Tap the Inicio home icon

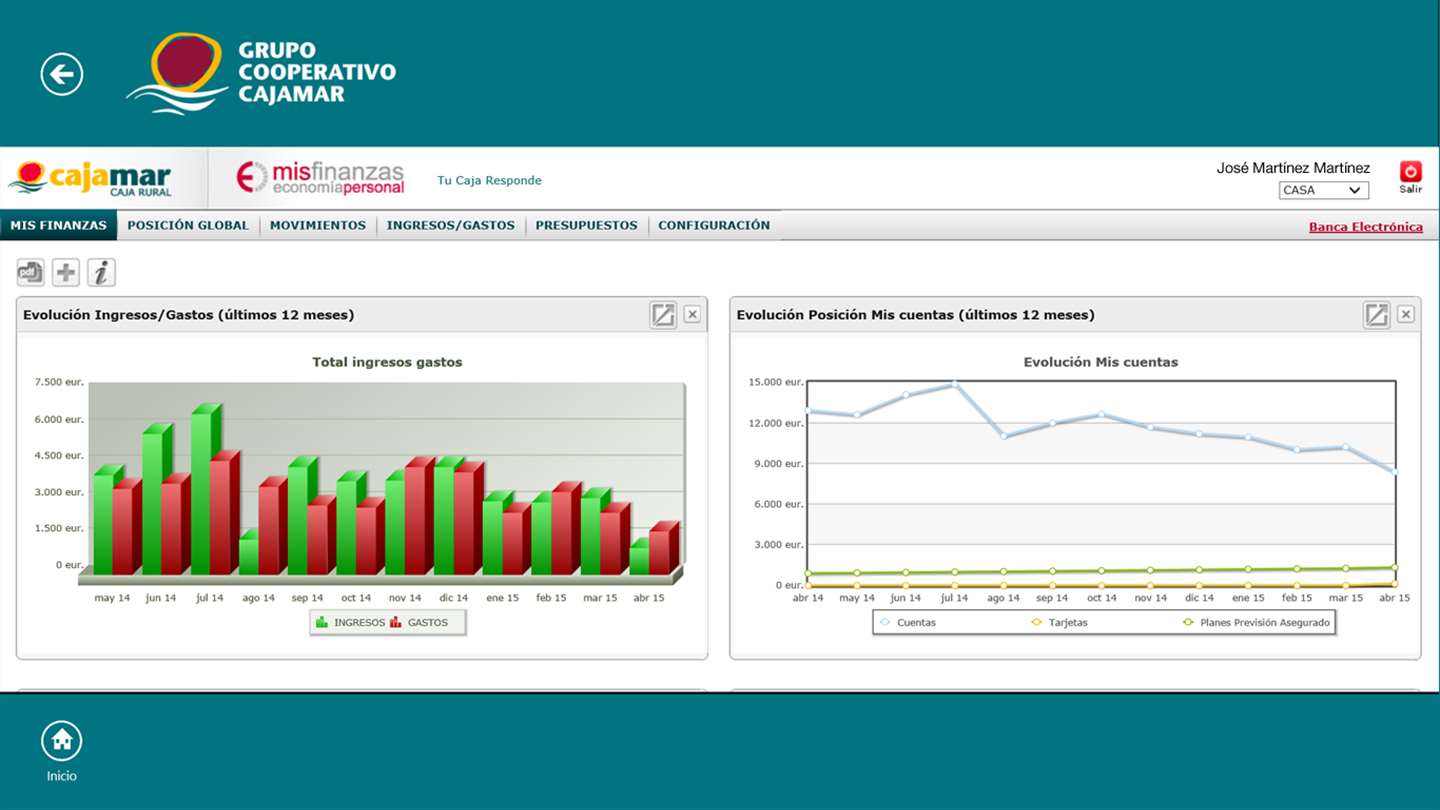coord(62,741)
